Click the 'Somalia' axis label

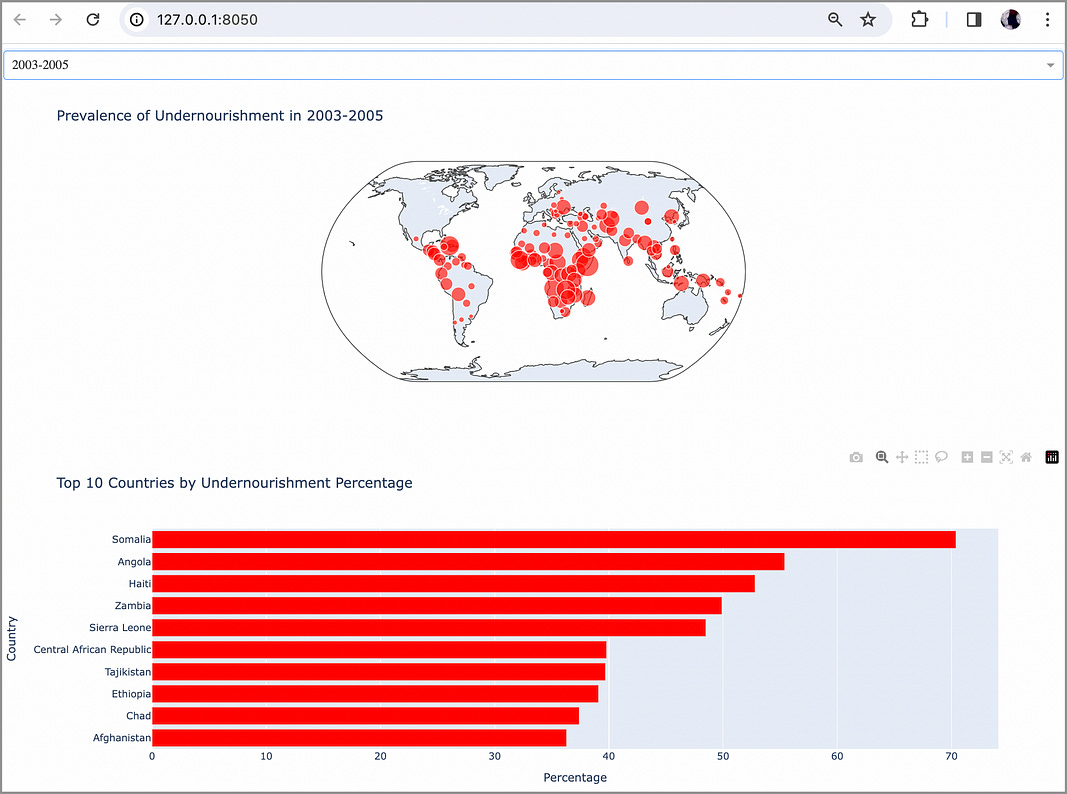(x=131, y=540)
